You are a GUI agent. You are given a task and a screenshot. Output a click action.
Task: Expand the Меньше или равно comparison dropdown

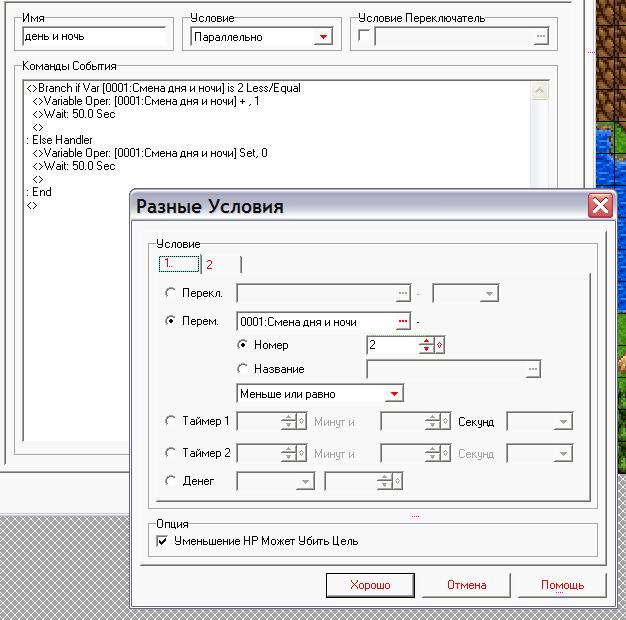[x=394, y=394]
